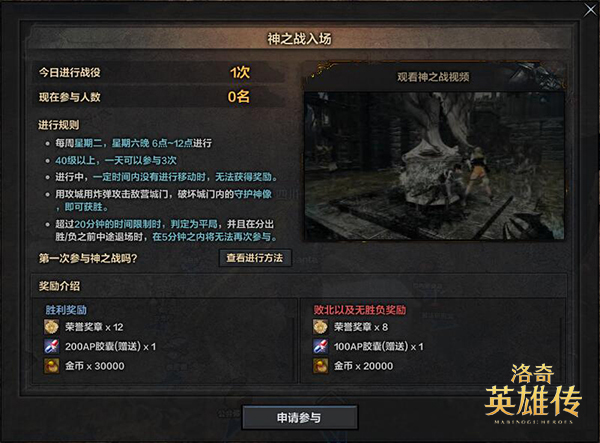Select the 胜利奖励 section heading
Screen dimensions: 600x443
tap(66, 310)
